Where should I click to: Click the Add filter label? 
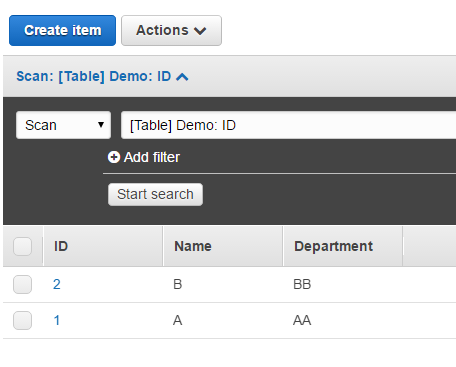coord(152,157)
